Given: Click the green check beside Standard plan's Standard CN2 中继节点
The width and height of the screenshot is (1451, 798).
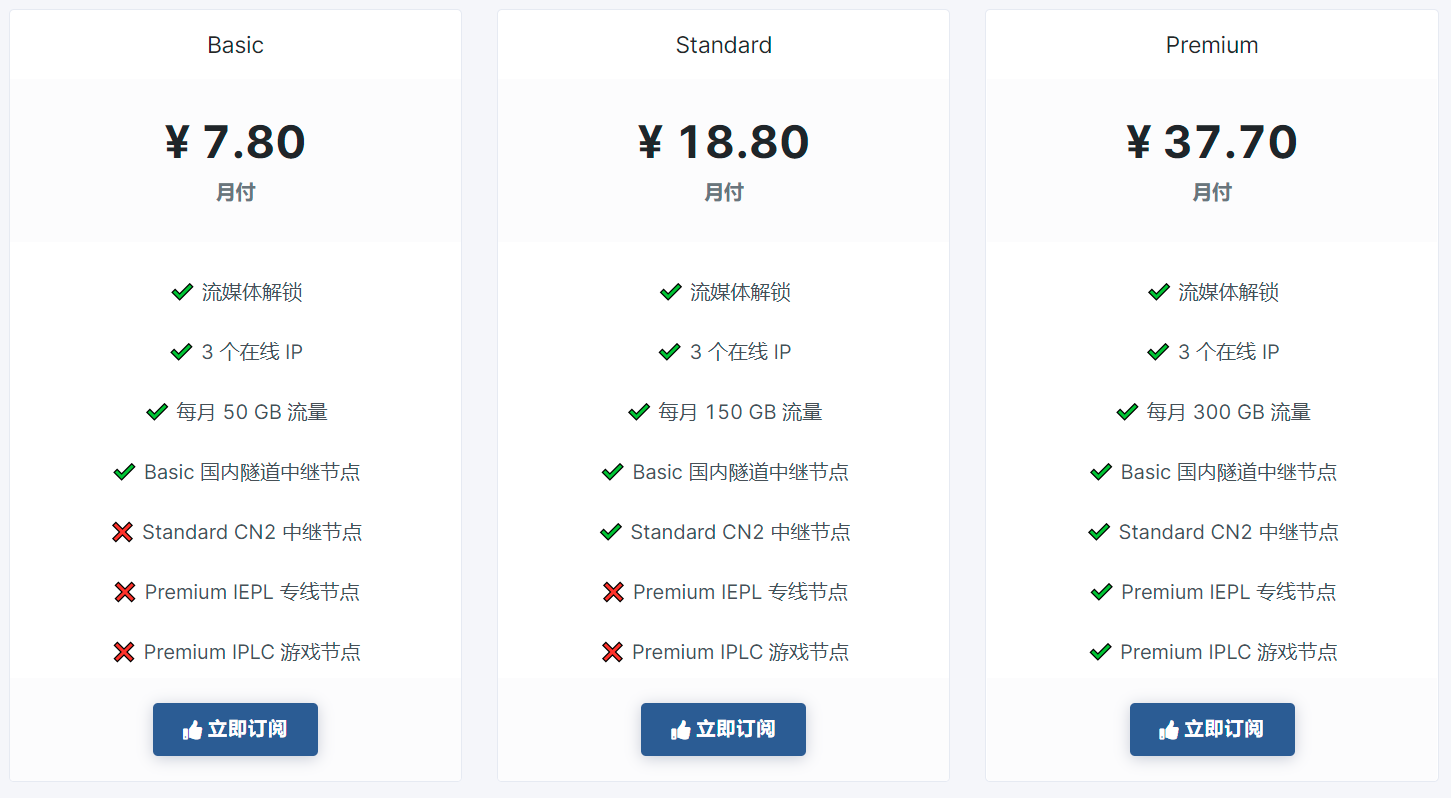Looking at the screenshot, I should (x=611, y=532).
